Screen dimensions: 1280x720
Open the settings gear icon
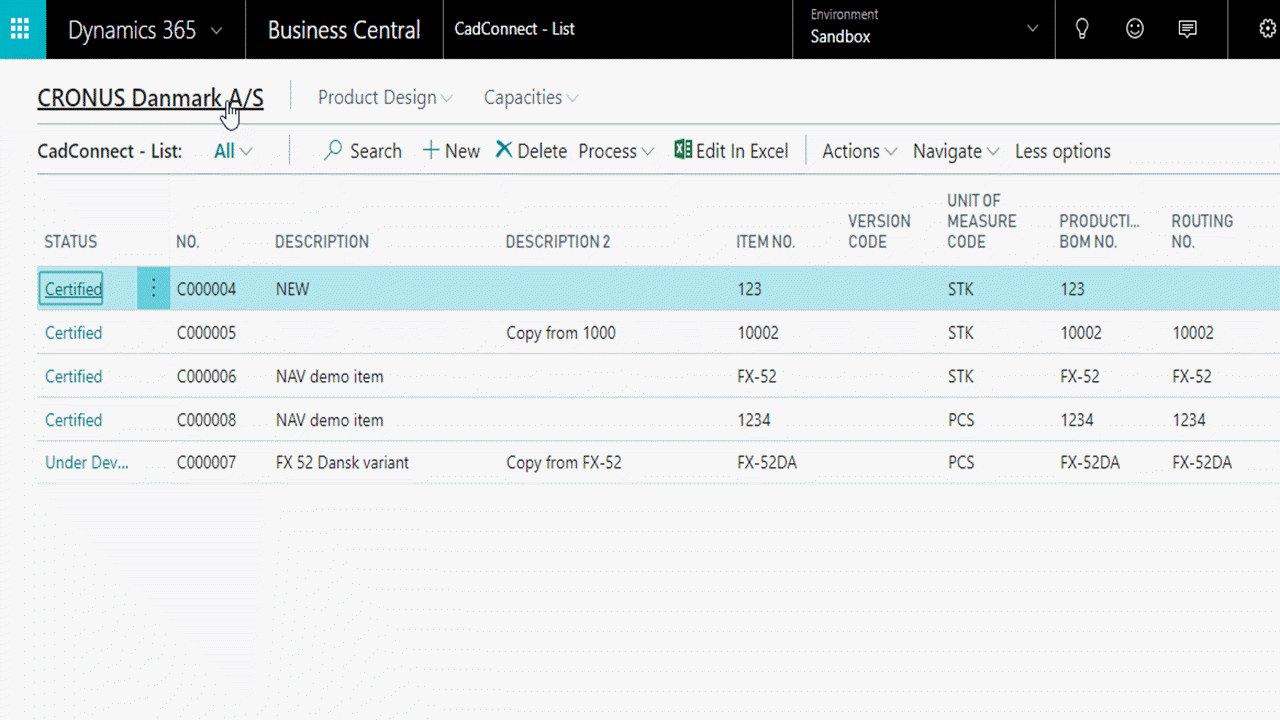pos(1267,29)
